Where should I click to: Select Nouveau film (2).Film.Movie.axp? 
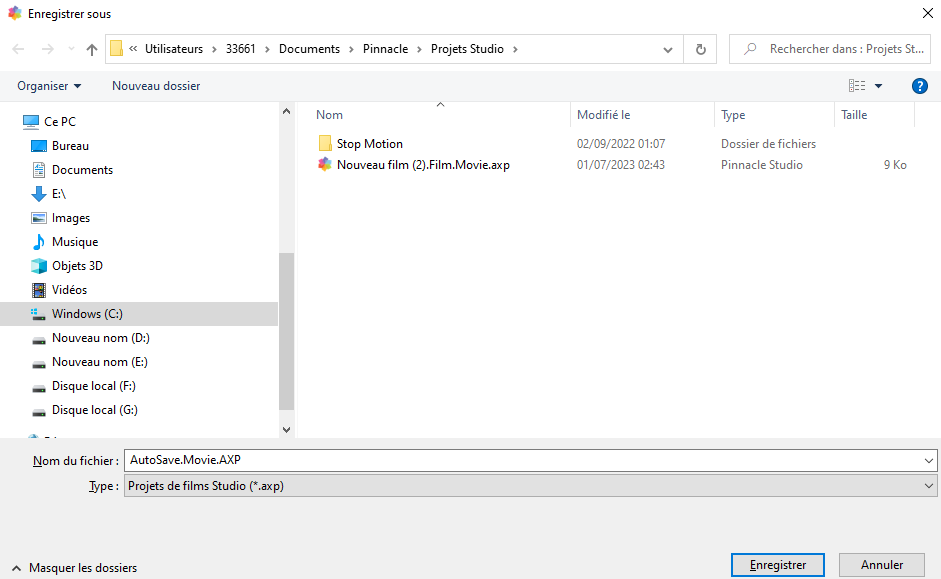[x=423, y=165]
